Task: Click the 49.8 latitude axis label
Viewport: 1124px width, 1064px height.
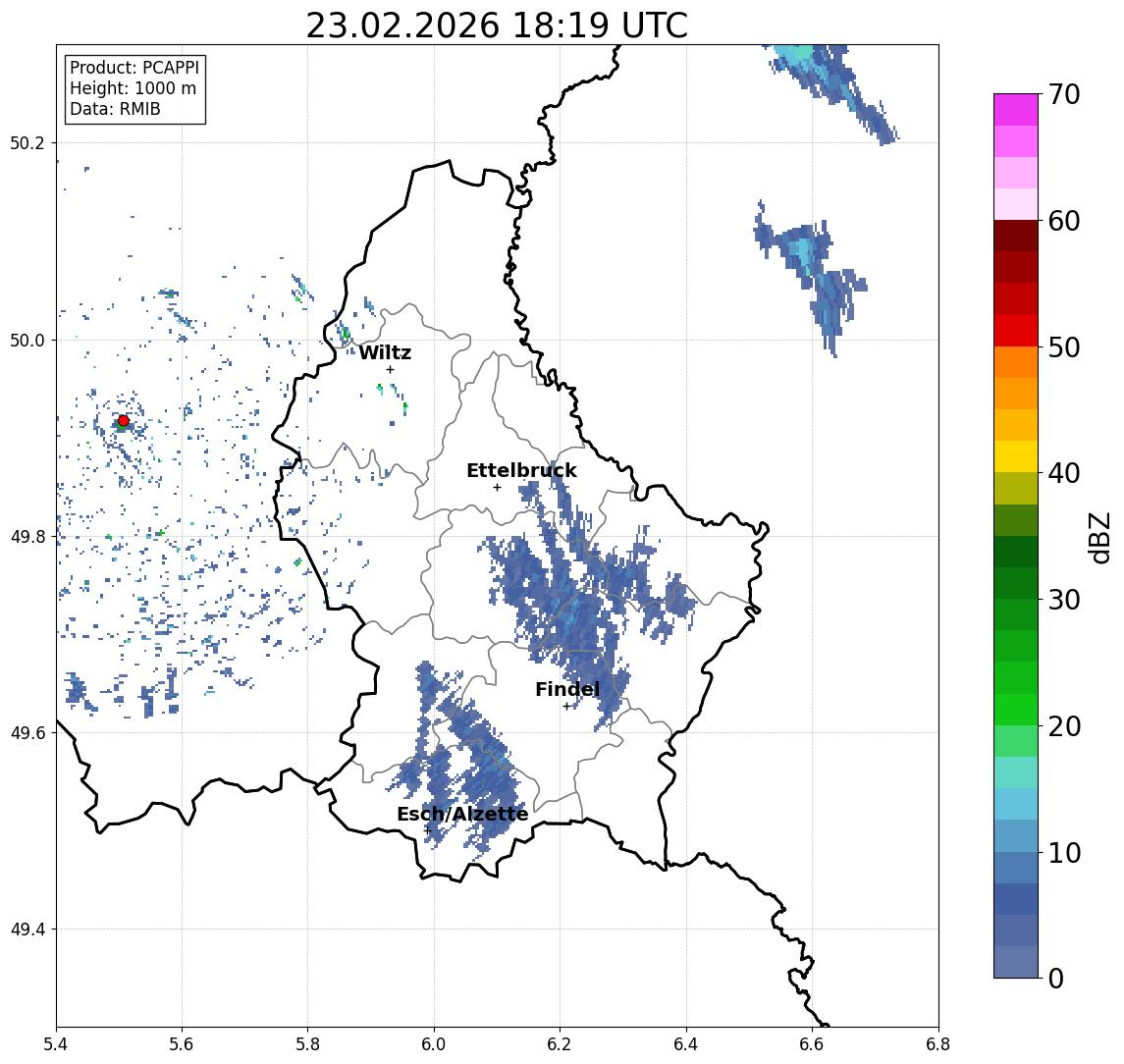Action: pyautogui.click(x=27, y=536)
